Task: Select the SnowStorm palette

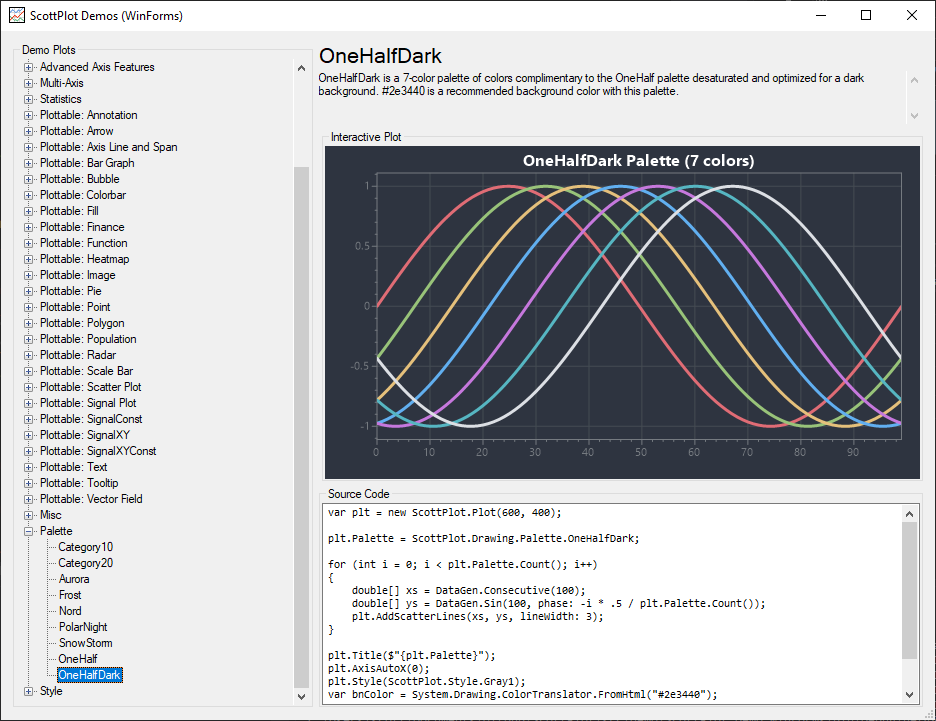Action: pos(85,643)
